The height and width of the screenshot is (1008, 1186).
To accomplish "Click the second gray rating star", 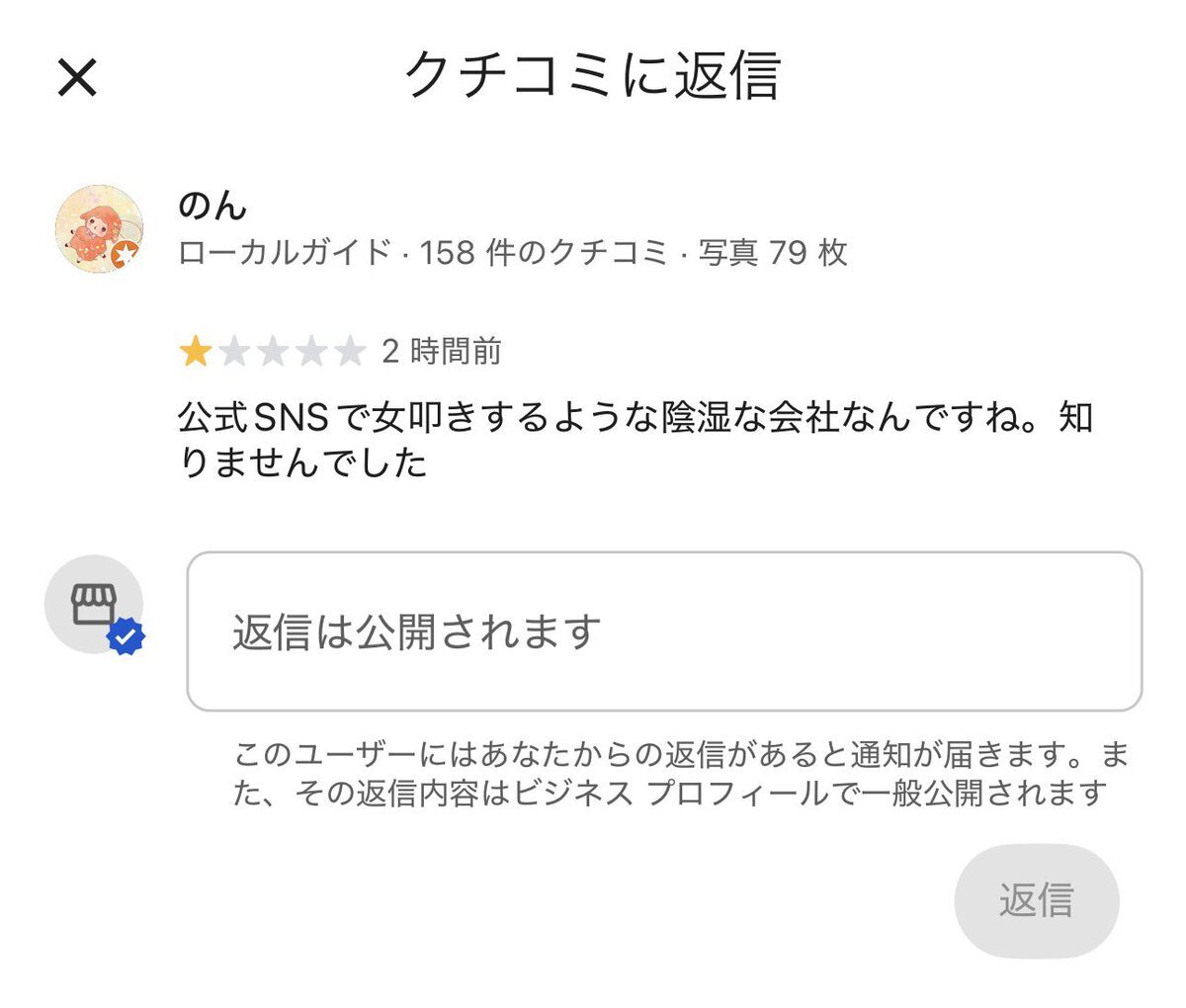I will point(233,352).
